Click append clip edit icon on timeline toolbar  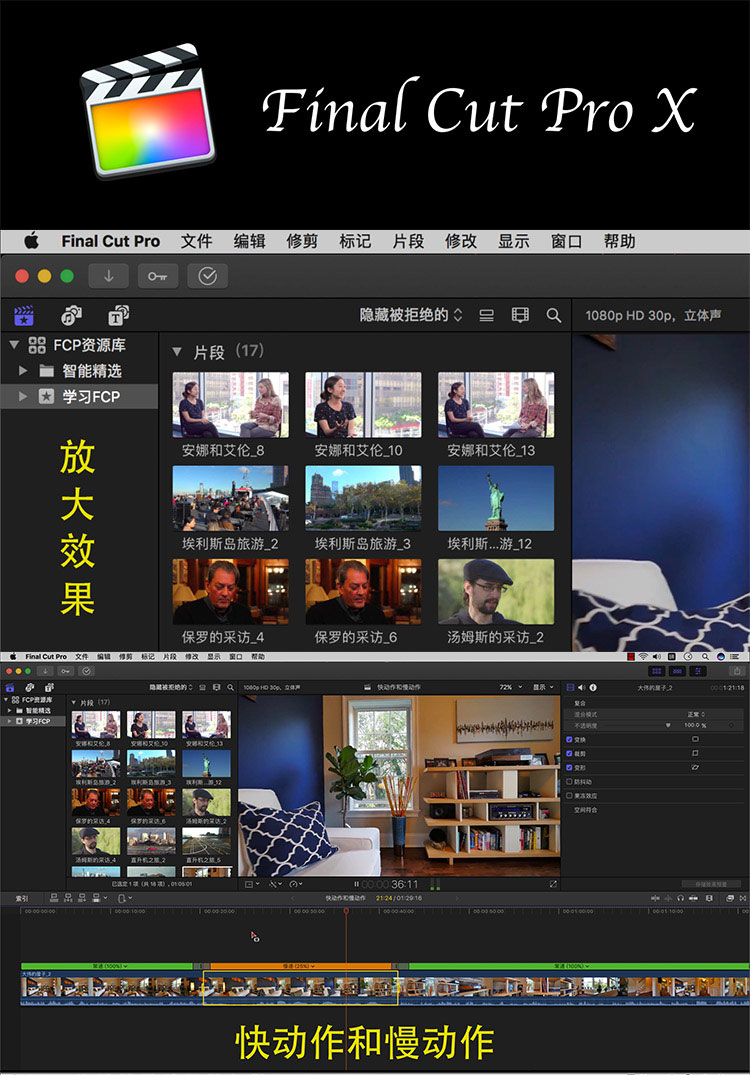[82, 897]
